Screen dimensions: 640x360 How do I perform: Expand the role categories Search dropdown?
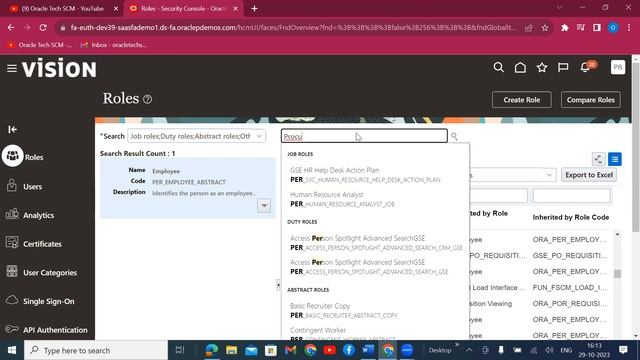259,136
